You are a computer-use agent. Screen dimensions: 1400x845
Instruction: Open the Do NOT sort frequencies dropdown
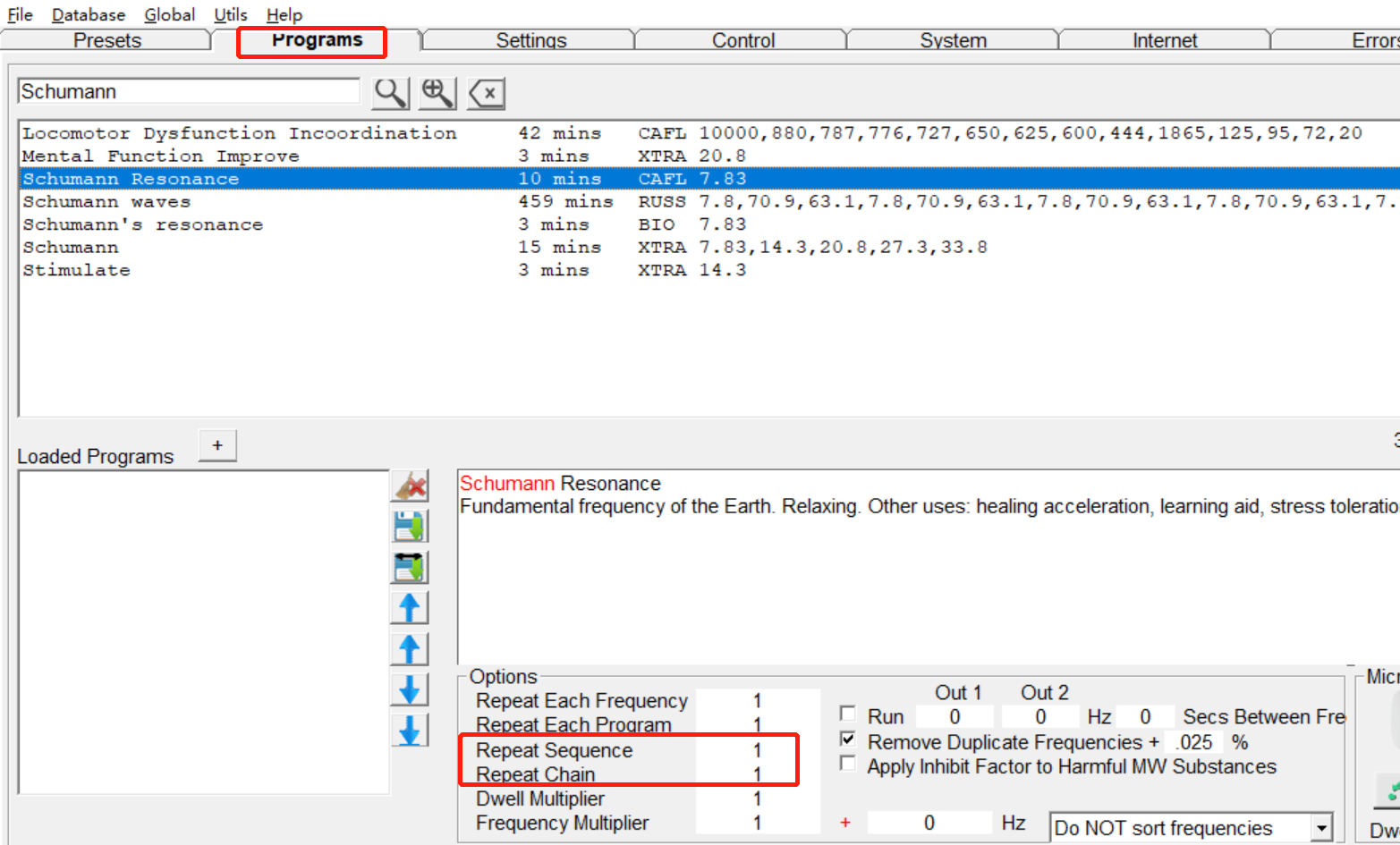[1322, 828]
